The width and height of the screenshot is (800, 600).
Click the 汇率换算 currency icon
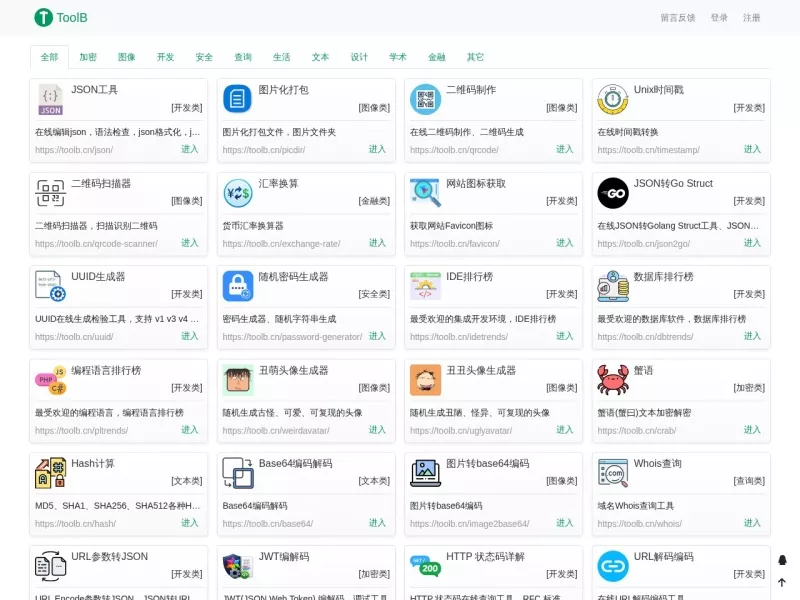click(x=238, y=193)
